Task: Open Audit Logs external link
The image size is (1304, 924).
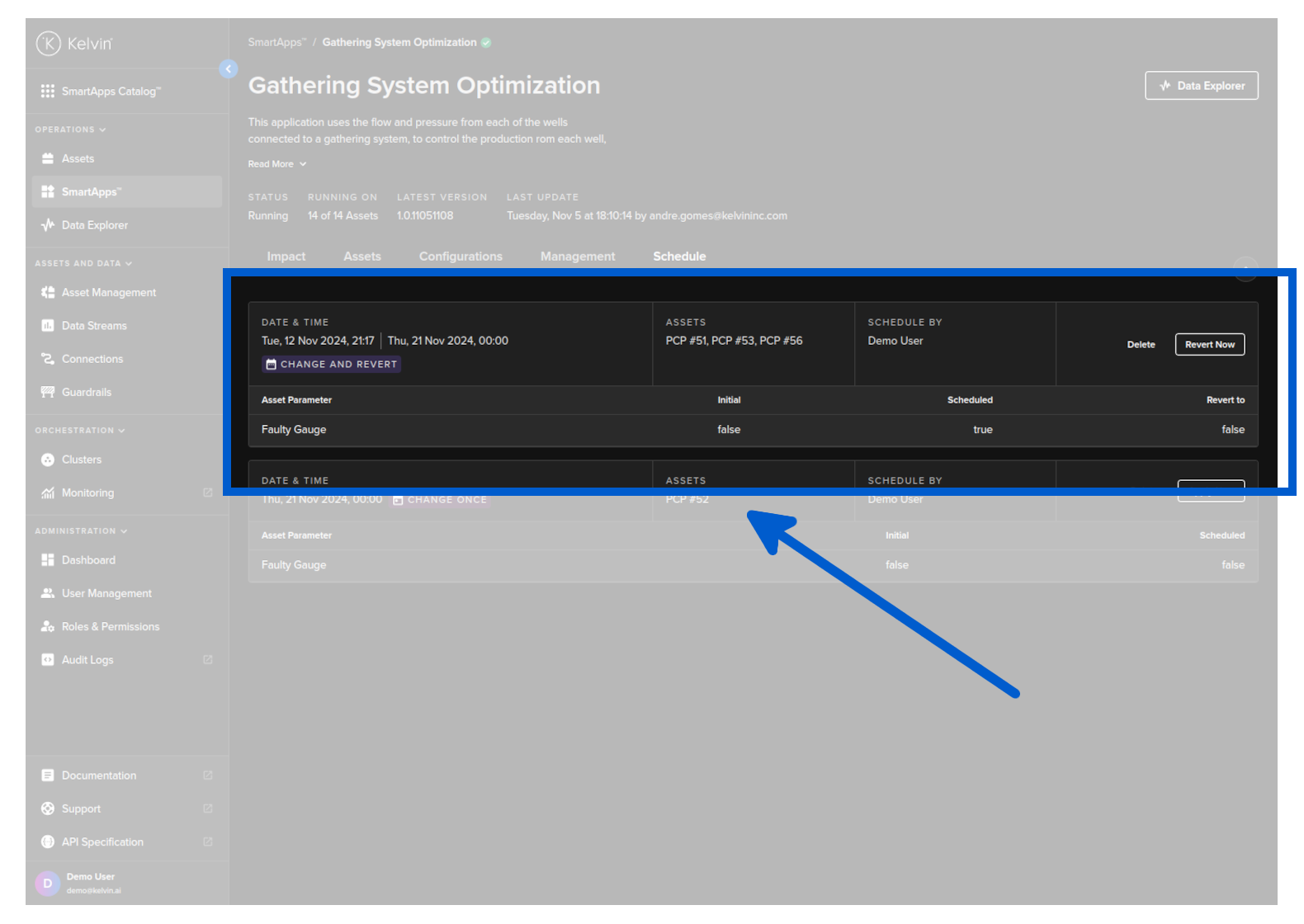Action: [87, 660]
